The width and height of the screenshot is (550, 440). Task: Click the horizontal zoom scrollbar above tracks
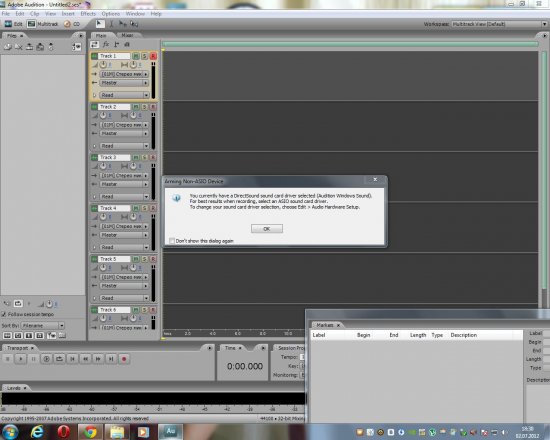tap(350, 44)
